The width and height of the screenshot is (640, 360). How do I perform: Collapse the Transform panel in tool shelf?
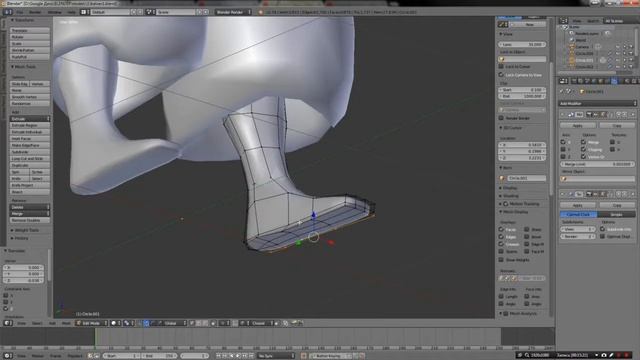(x=13, y=20)
